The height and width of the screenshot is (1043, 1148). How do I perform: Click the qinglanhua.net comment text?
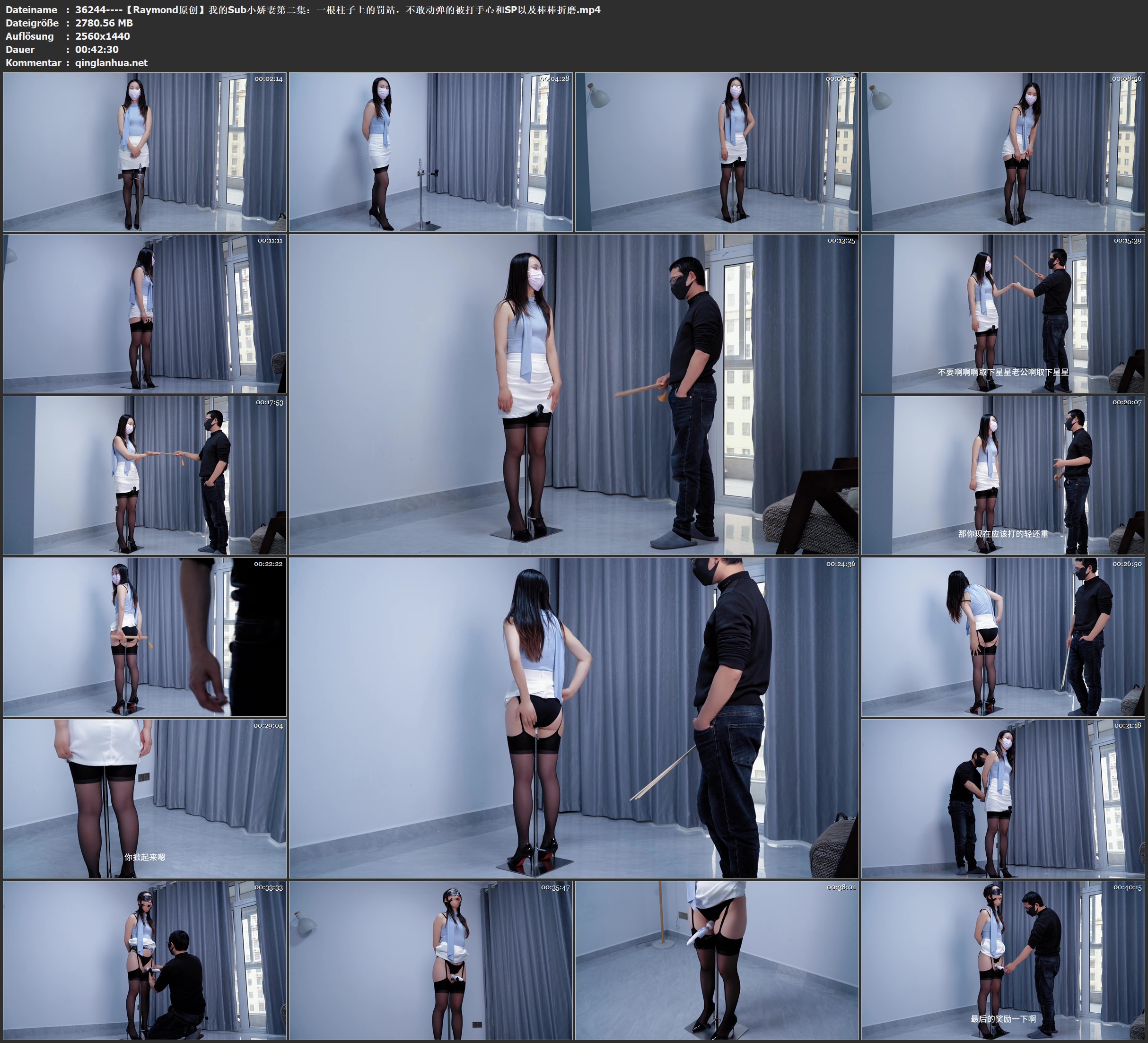(x=111, y=62)
